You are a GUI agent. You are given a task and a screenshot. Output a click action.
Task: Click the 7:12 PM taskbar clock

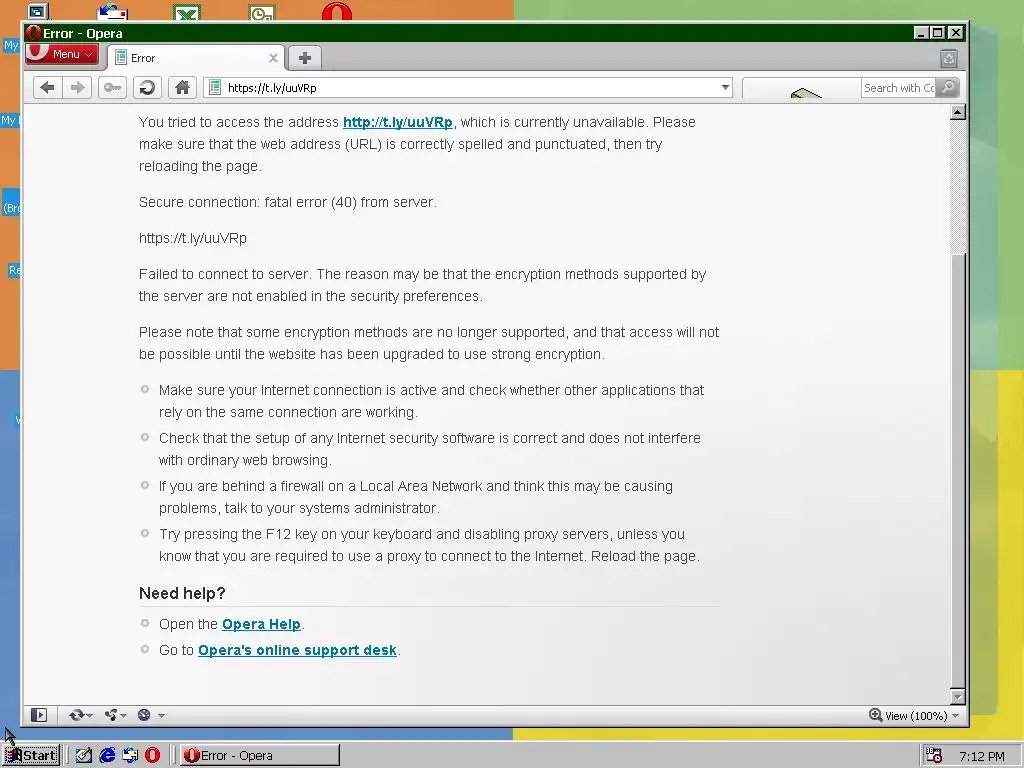pos(982,756)
